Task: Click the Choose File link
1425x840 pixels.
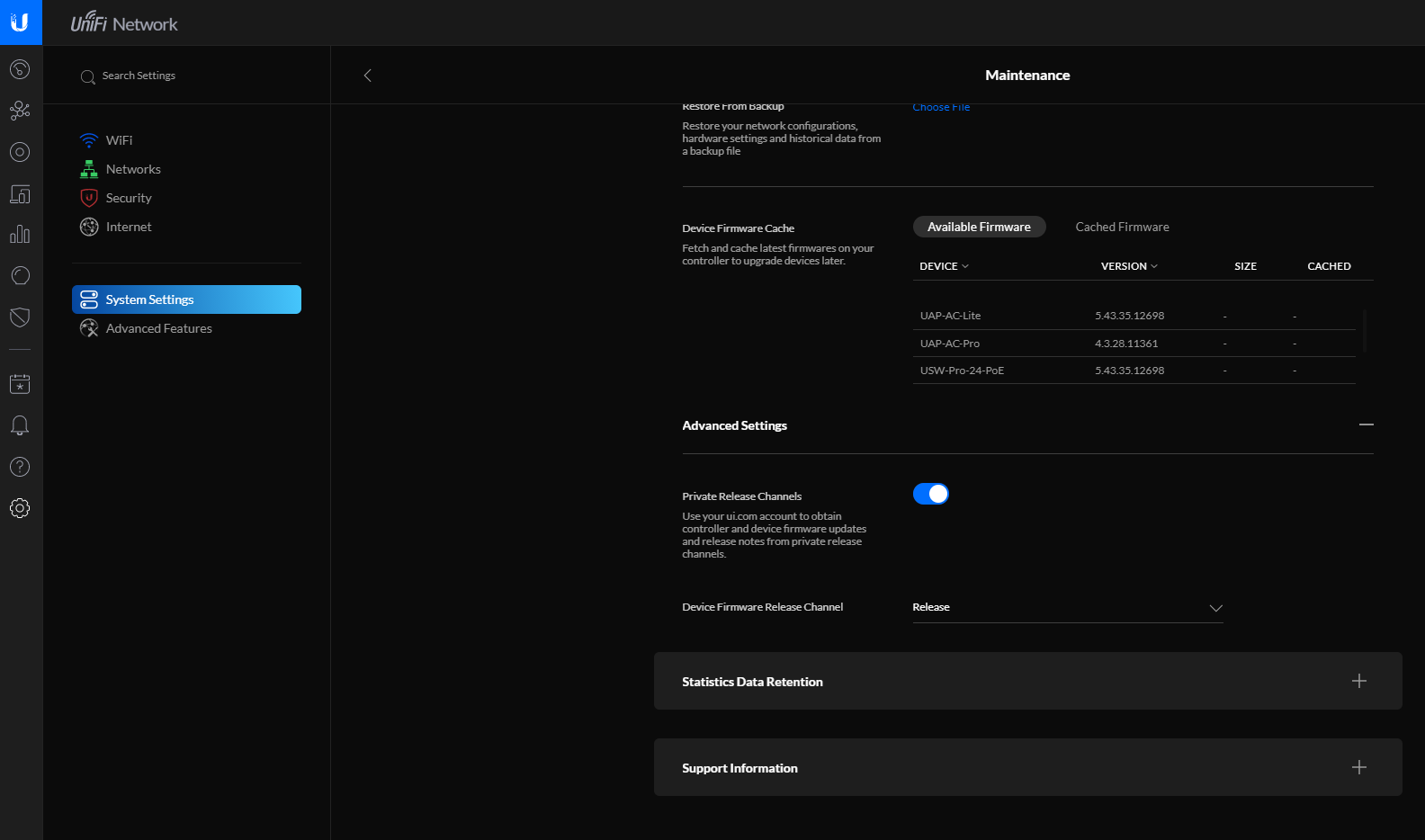Action: (941, 108)
